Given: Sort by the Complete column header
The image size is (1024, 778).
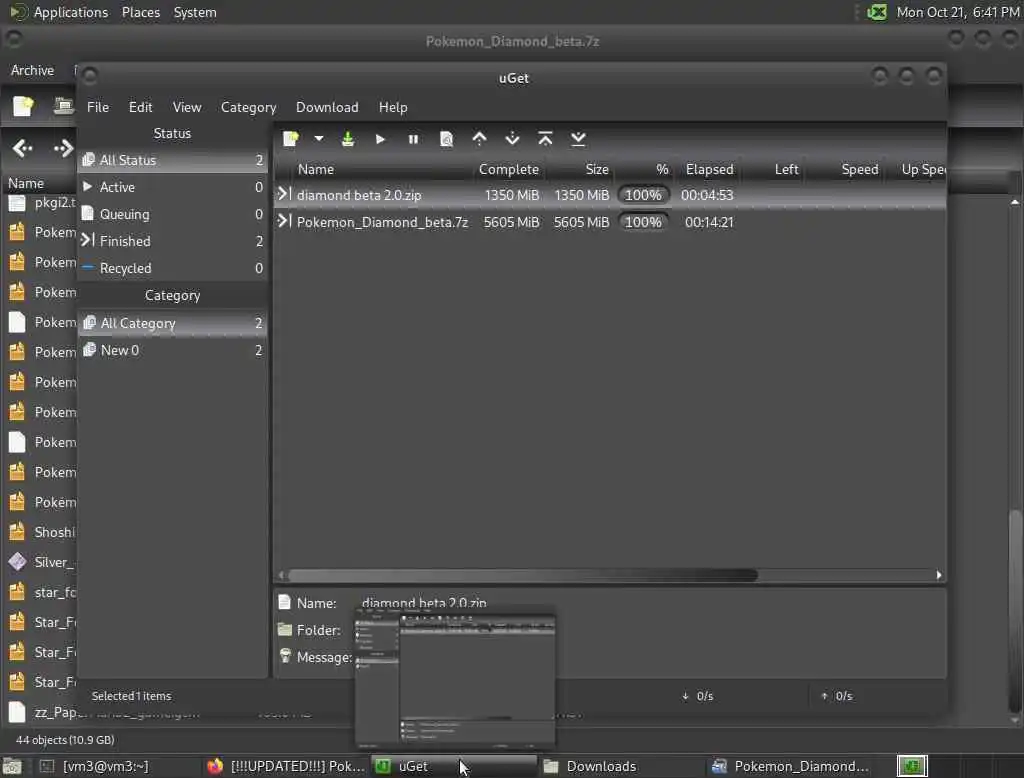Looking at the screenshot, I should click(x=509, y=169).
